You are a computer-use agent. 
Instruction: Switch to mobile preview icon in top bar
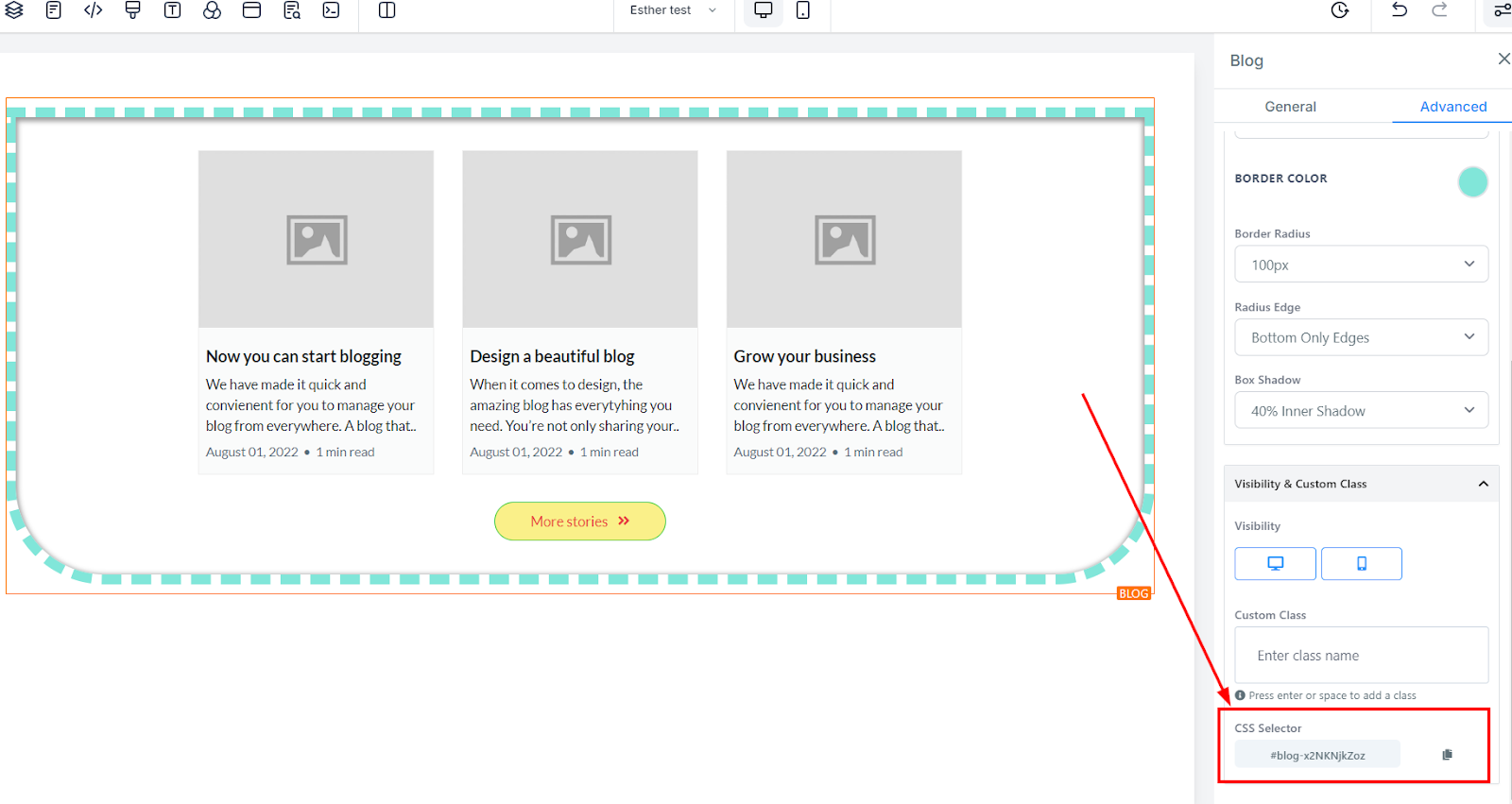[803, 10]
